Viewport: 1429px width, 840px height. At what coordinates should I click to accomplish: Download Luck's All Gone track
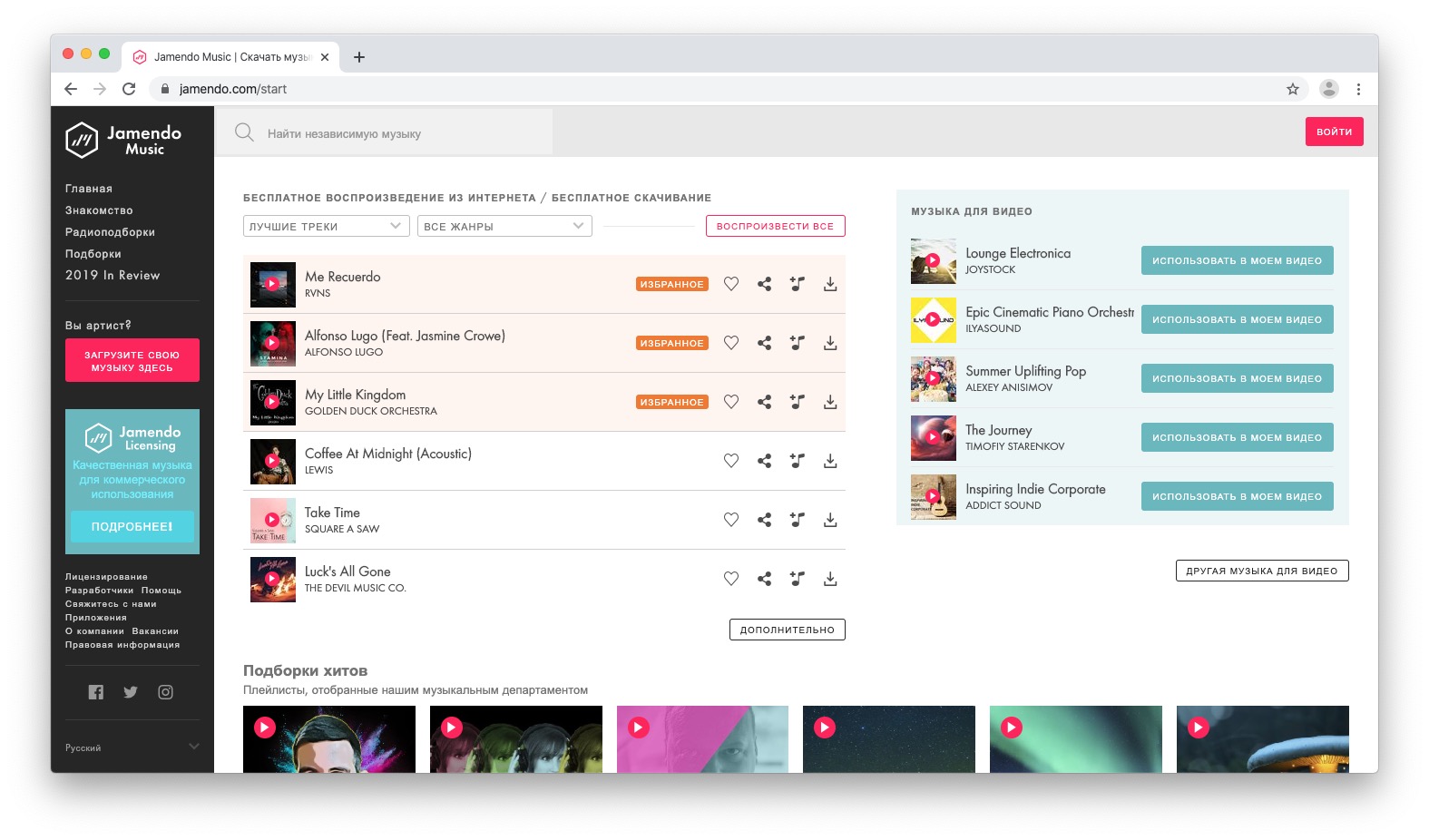point(830,579)
